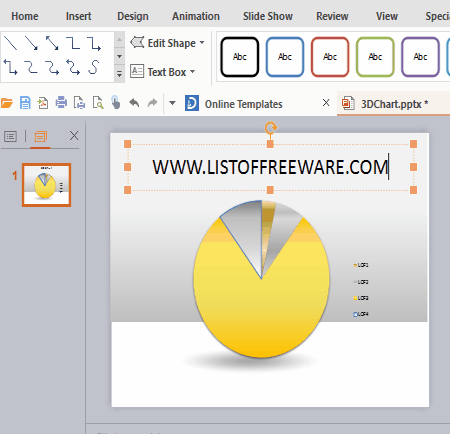Open the Slide Show ribbon tab
The height and width of the screenshot is (434, 450).
268,16
